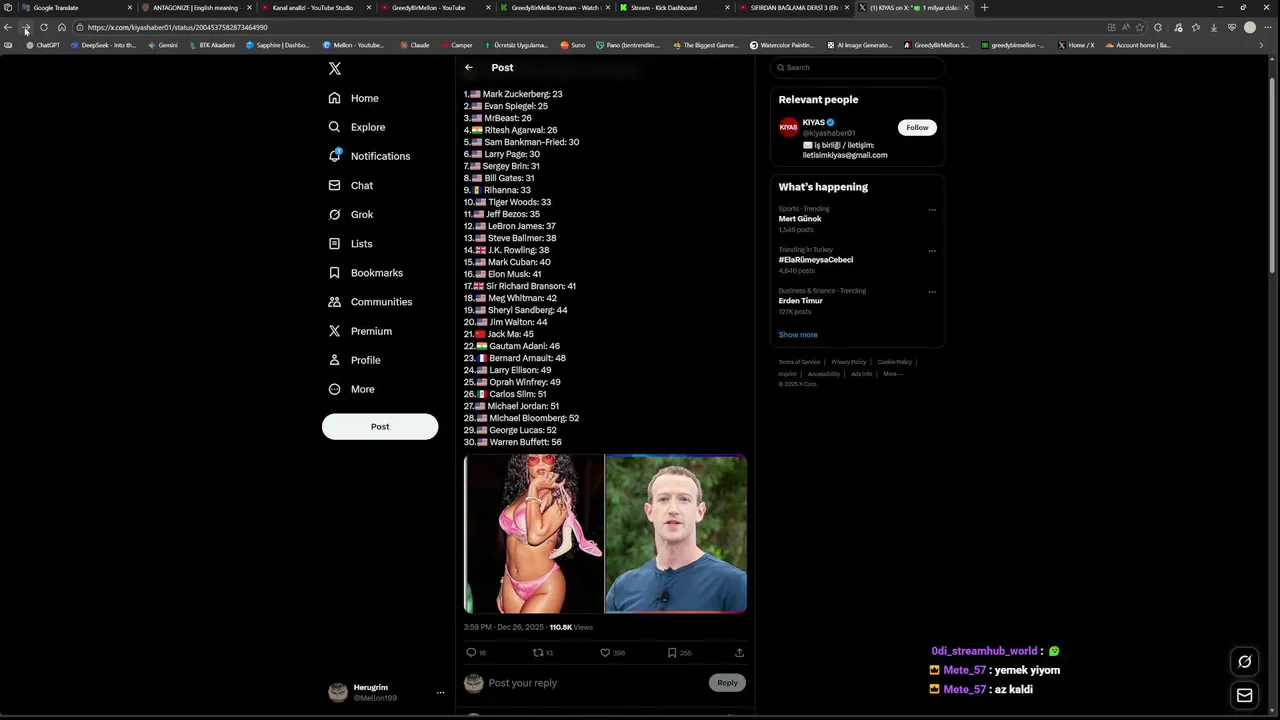
Task: Click the repost icon under the post
Action: click(538, 652)
